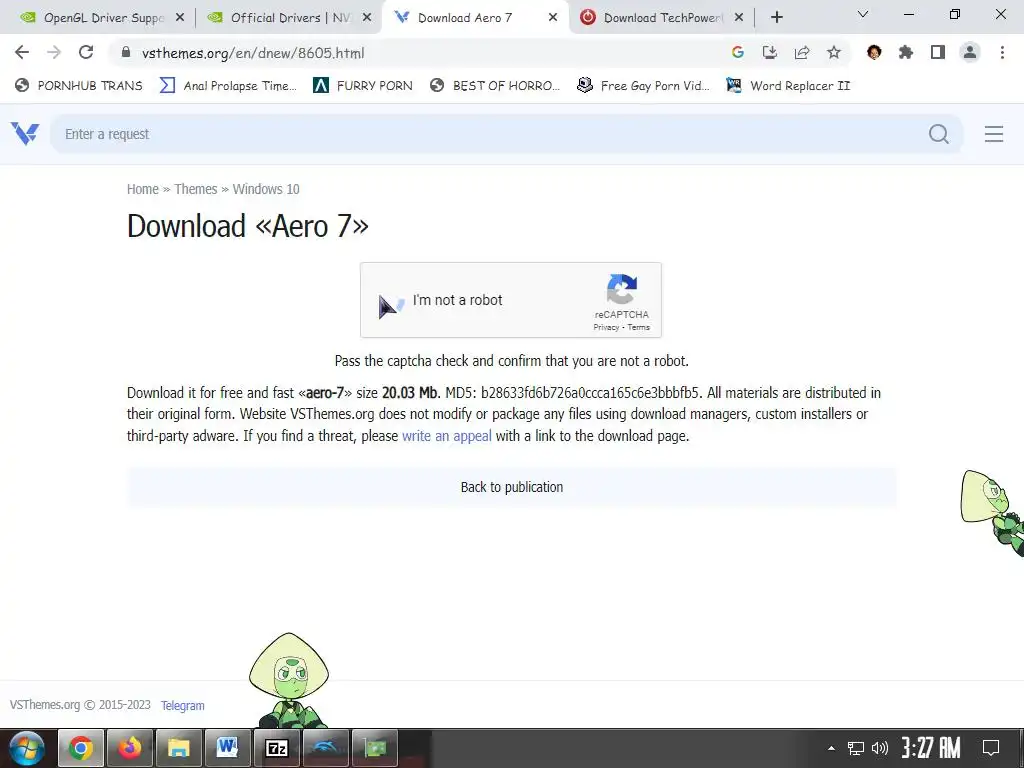Go back to the previous page

22,52
